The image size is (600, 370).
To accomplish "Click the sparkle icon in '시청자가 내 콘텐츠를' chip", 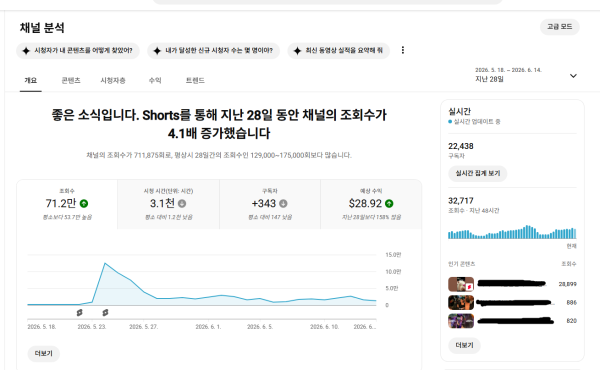I will 26,51.
